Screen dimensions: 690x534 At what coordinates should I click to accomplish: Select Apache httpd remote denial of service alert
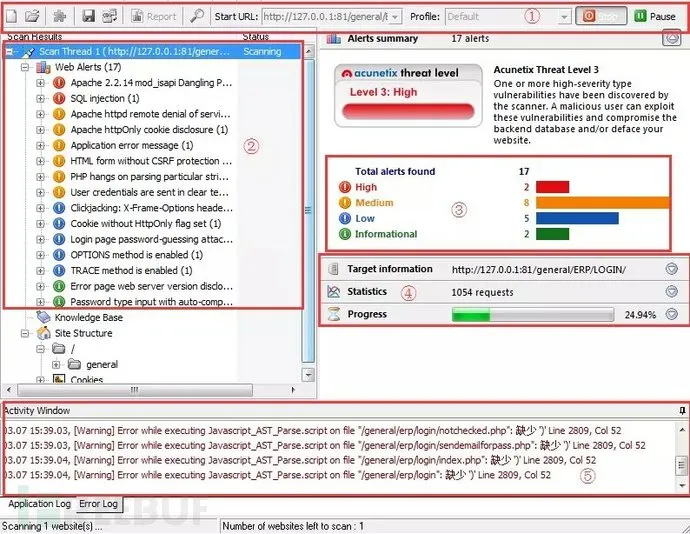tap(150, 114)
